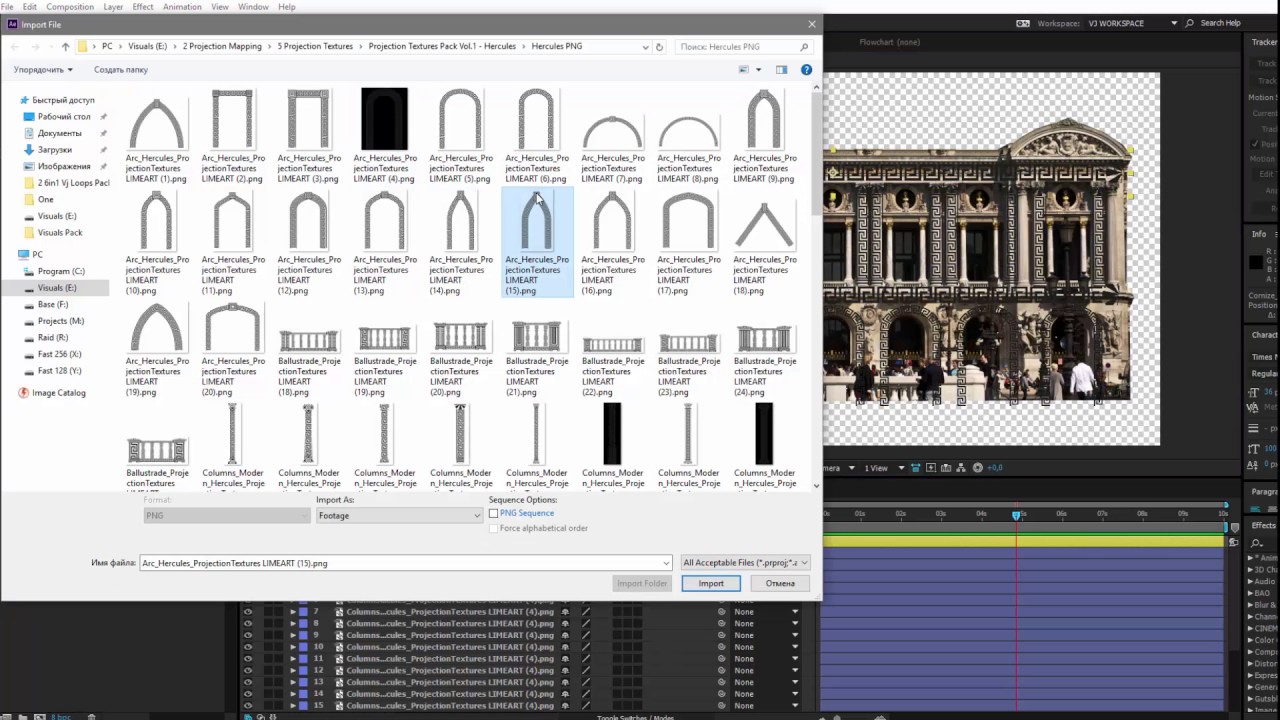Viewport: 1280px width, 720px height.
Task: Open Рабочий стол in quick access
Action: click(64, 117)
